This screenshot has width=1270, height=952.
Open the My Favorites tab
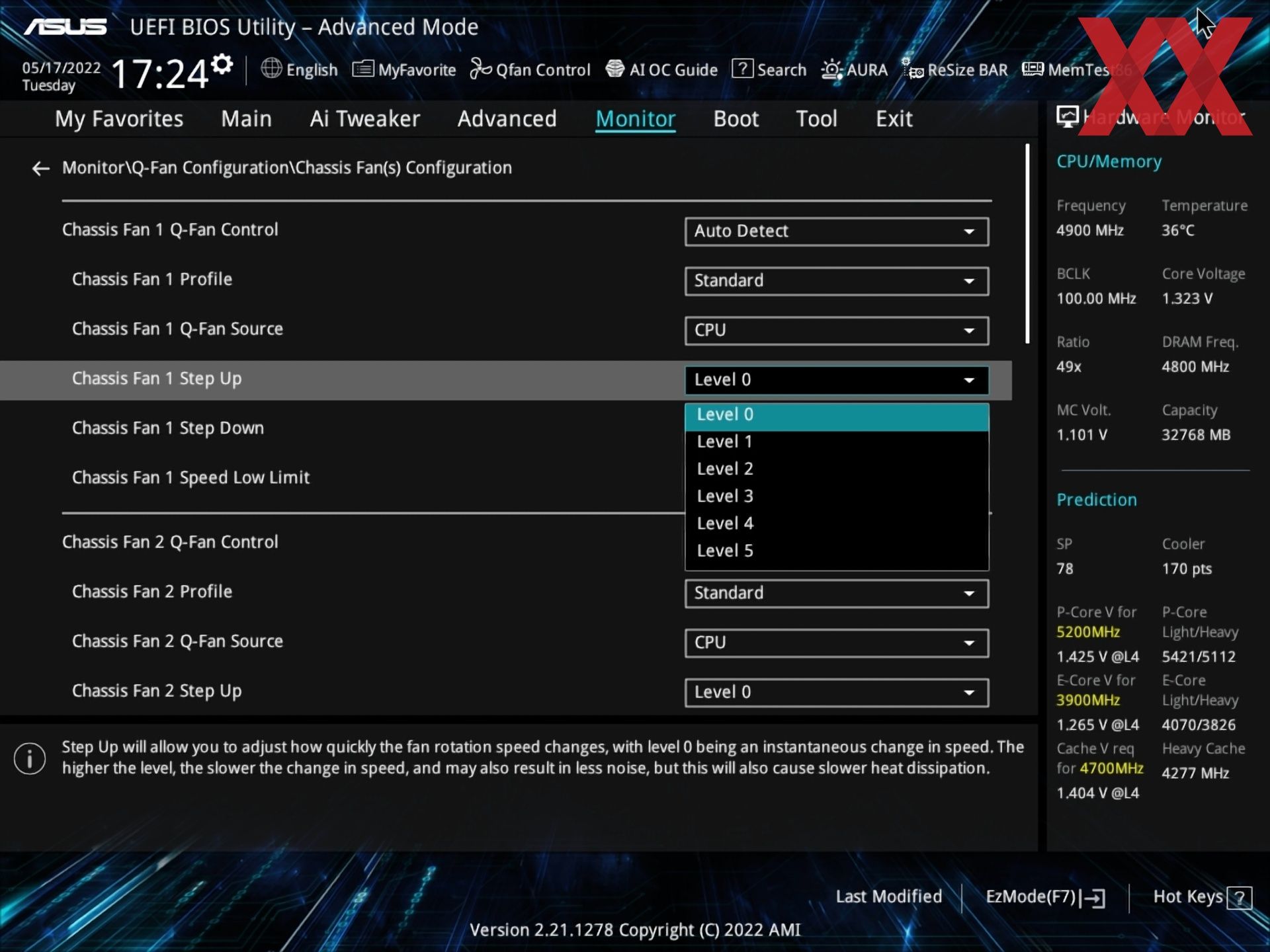coord(119,119)
